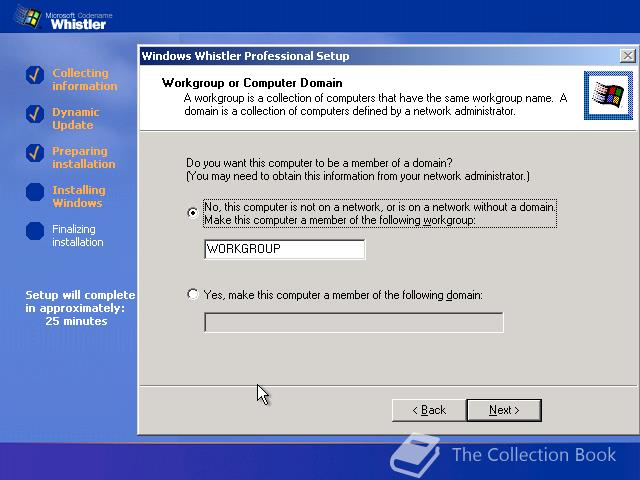Click the bullet beside Installing Windows
The width and height of the screenshot is (640, 480).
coord(35,192)
